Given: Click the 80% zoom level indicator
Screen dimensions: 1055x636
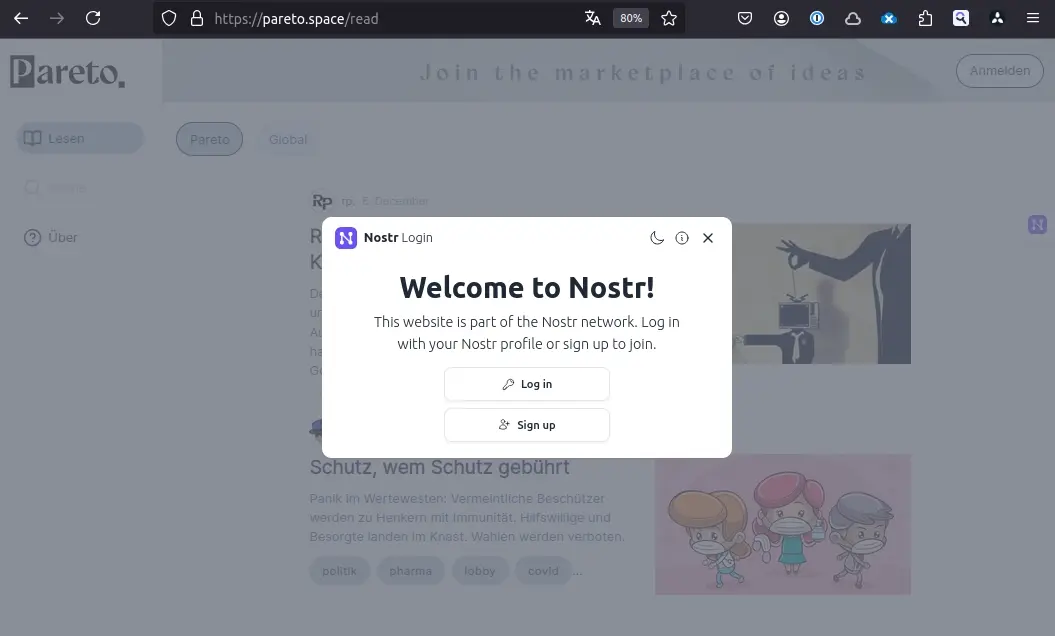Looking at the screenshot, I should [631, 18].
